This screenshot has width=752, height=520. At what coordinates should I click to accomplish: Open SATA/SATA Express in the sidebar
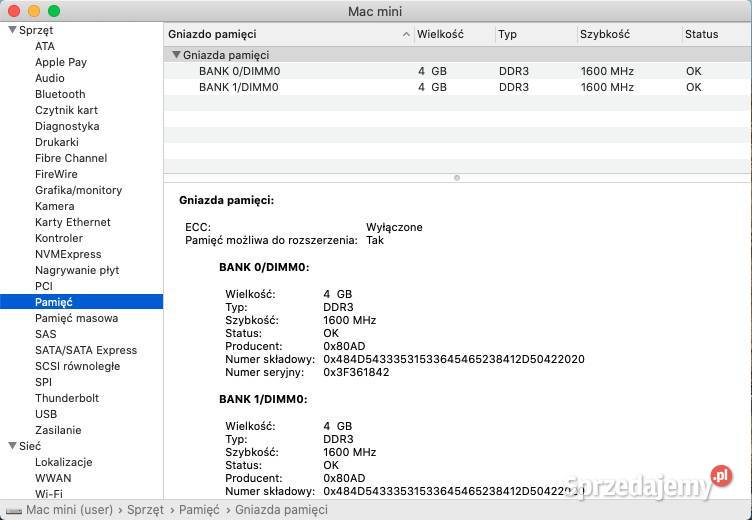(x=86, y=350)
